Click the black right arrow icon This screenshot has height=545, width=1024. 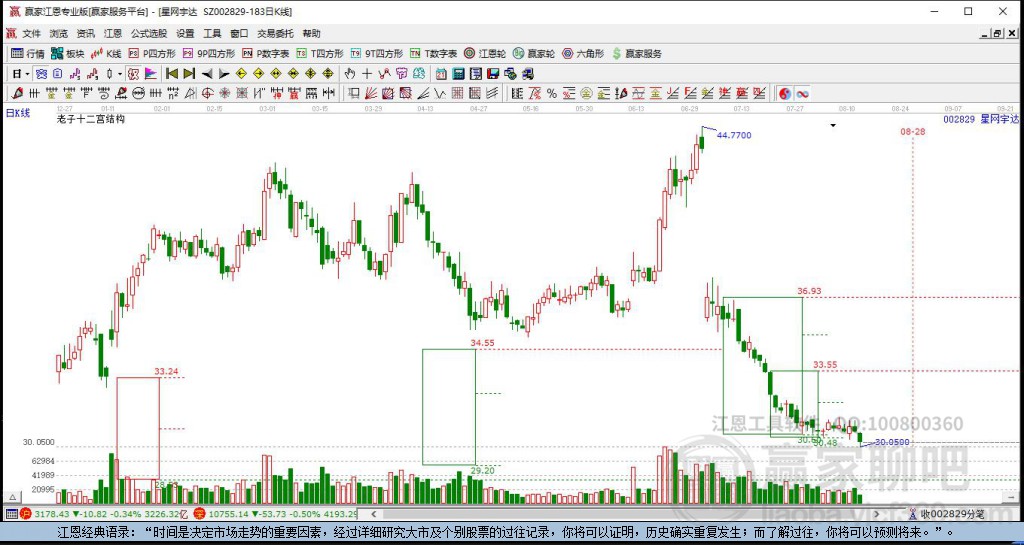(x=224, y=74)
